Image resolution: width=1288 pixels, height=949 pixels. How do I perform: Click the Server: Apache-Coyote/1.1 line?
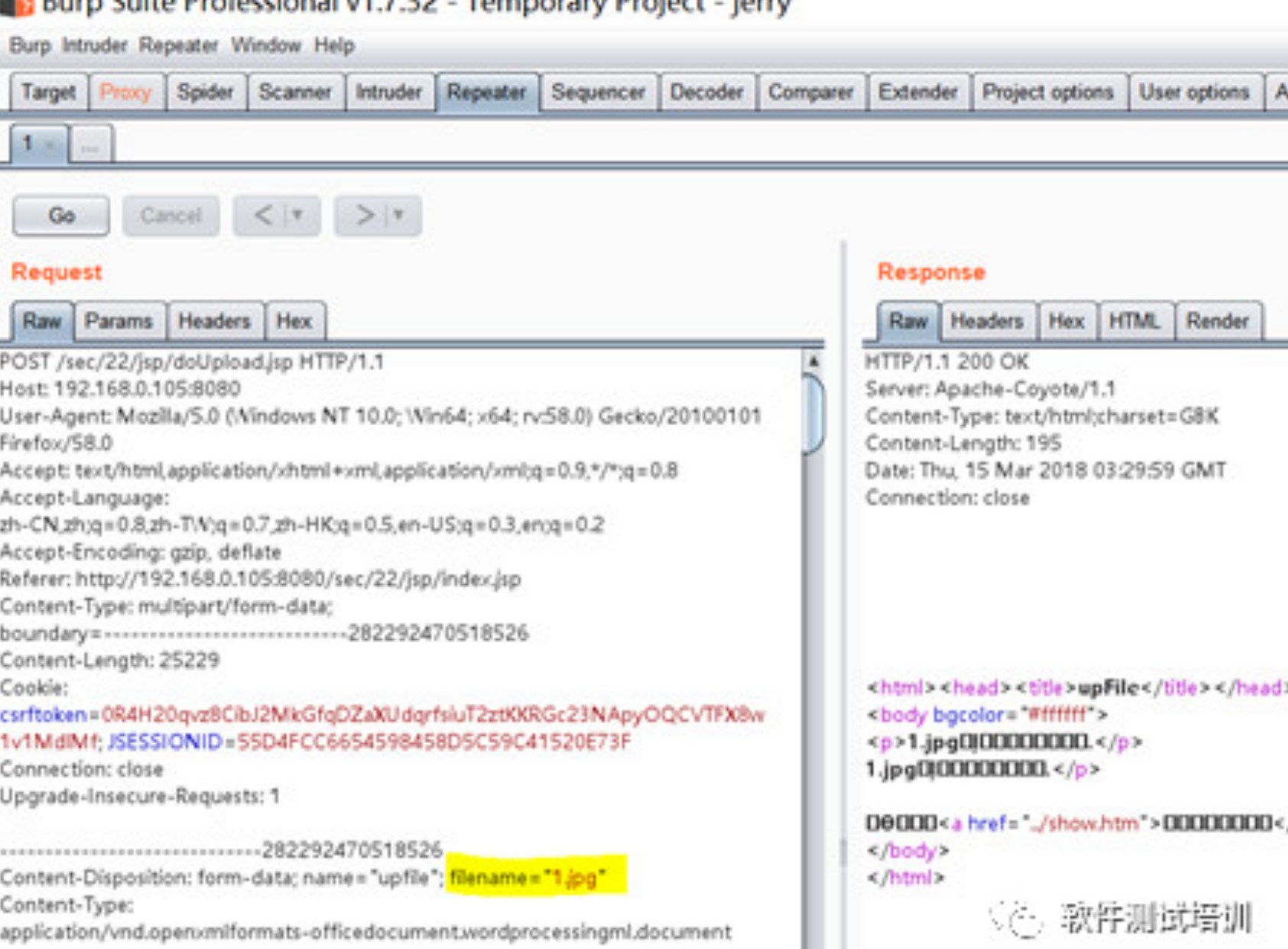(x=990, y=389)
